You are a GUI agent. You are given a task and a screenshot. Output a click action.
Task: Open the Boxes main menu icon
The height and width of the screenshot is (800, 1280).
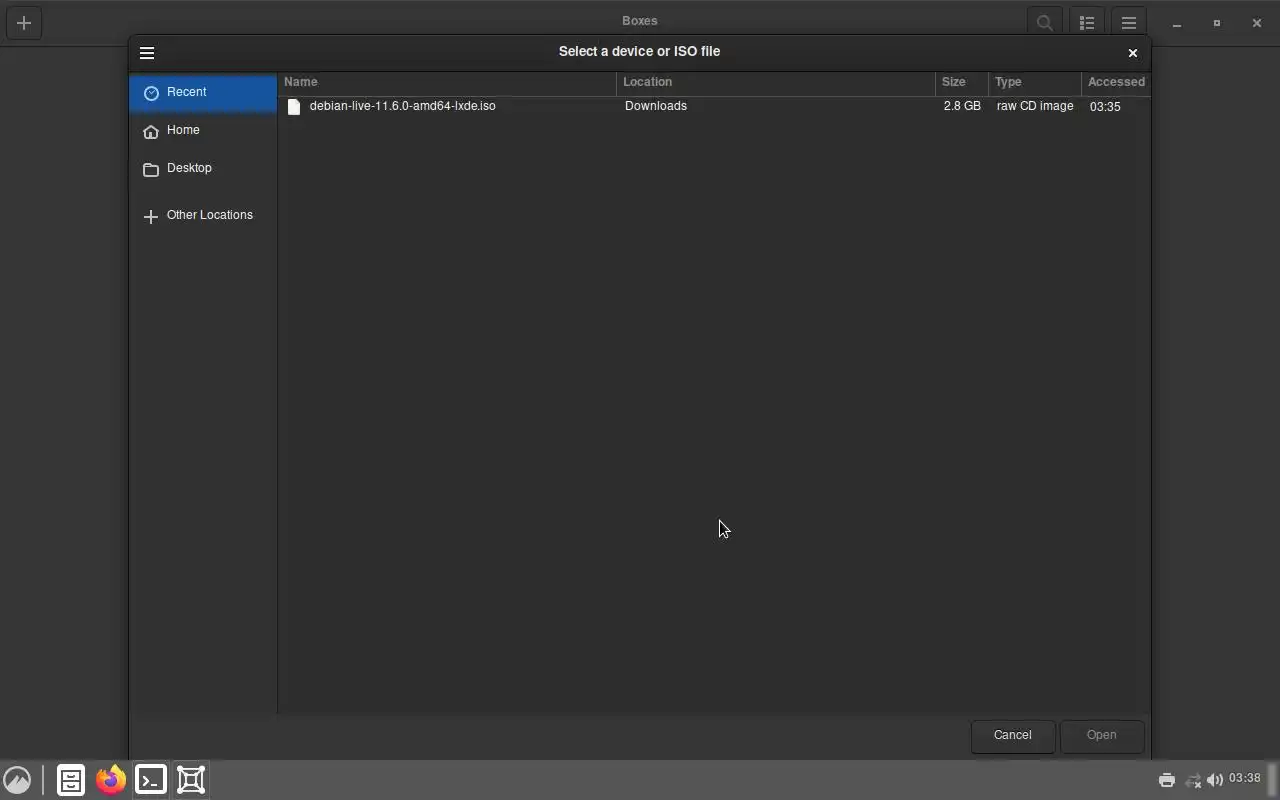[x=1129, y=23]
